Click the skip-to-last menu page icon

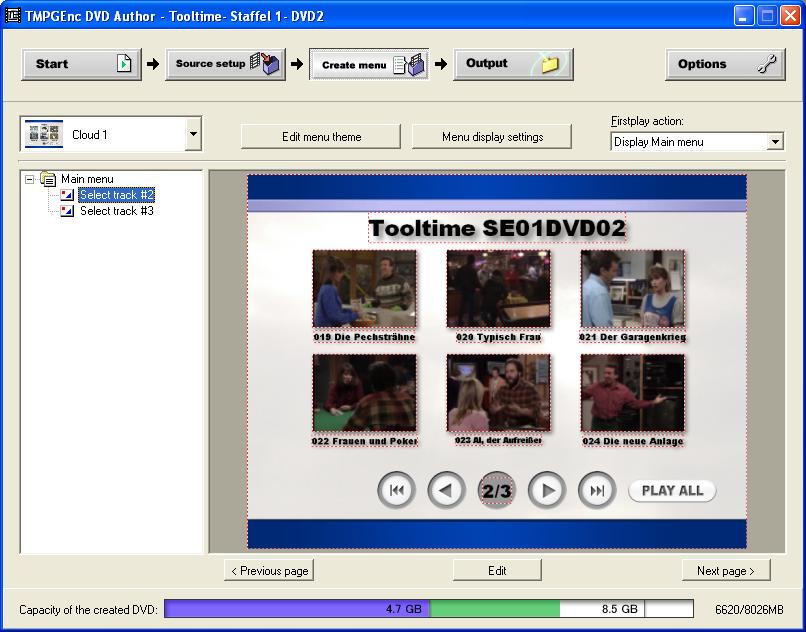click(x=597, y=490)
